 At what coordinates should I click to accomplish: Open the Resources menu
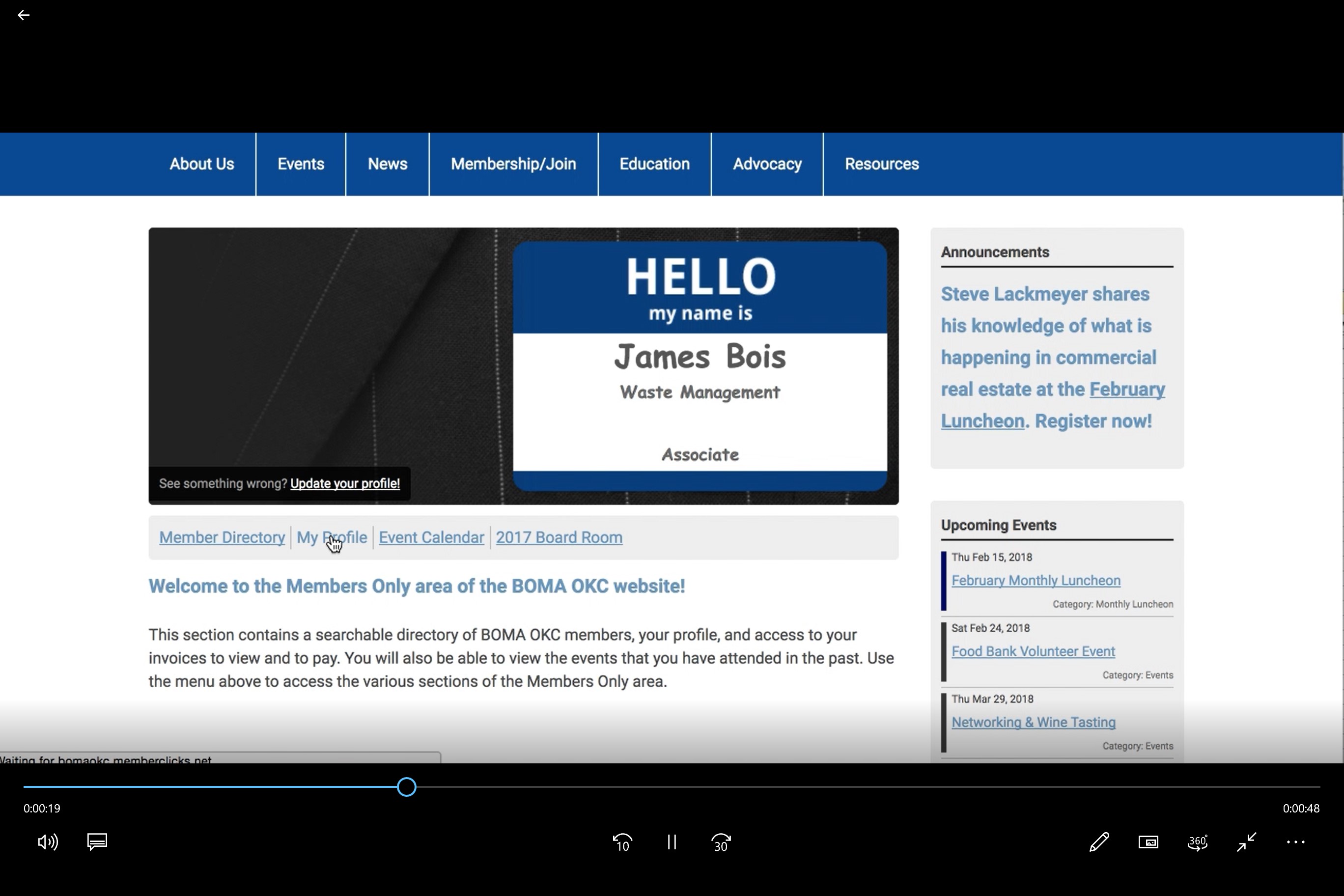[882, 164]
